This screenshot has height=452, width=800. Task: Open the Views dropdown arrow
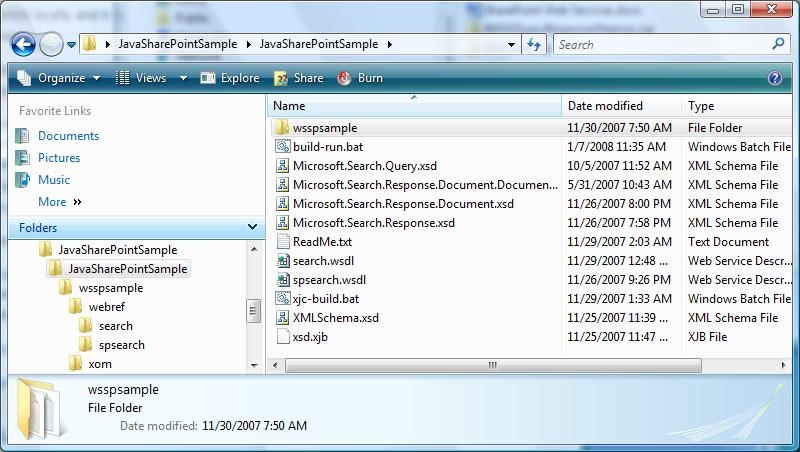point(183,78)
